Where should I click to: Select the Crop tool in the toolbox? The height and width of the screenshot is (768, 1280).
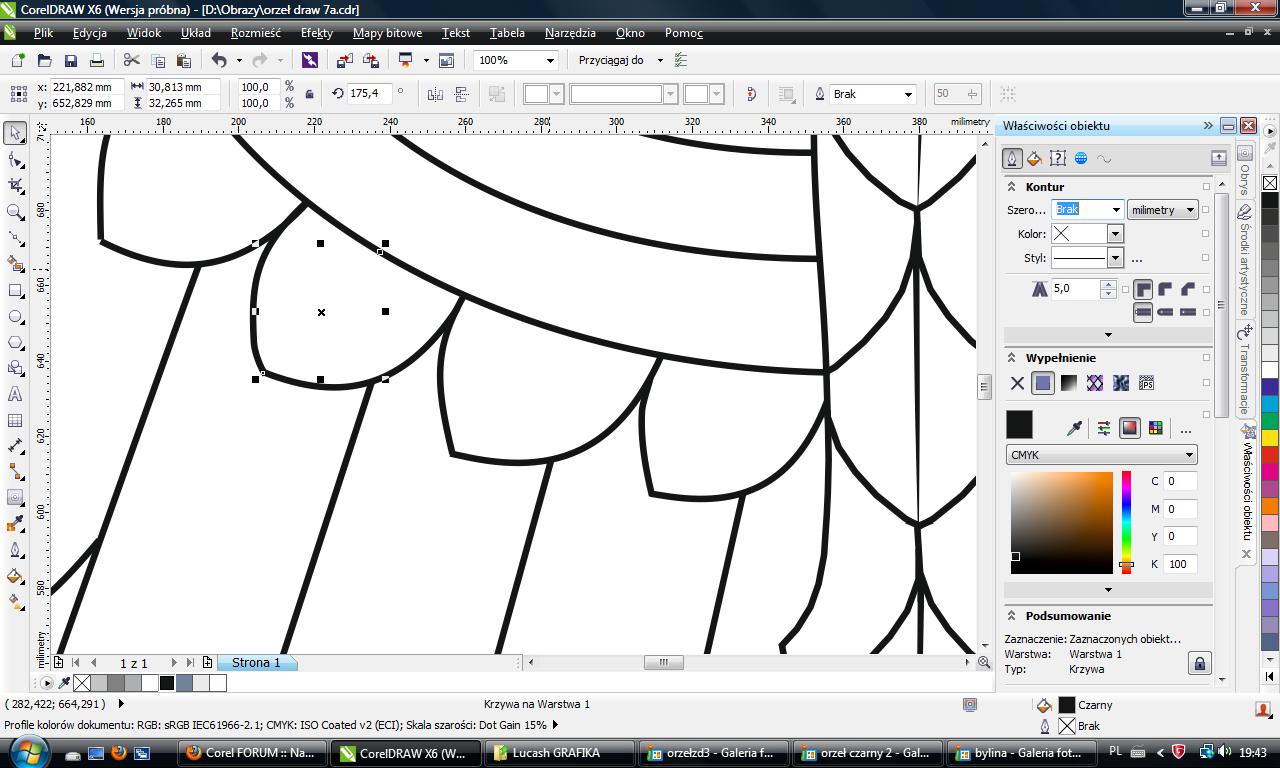coord(15,186)
